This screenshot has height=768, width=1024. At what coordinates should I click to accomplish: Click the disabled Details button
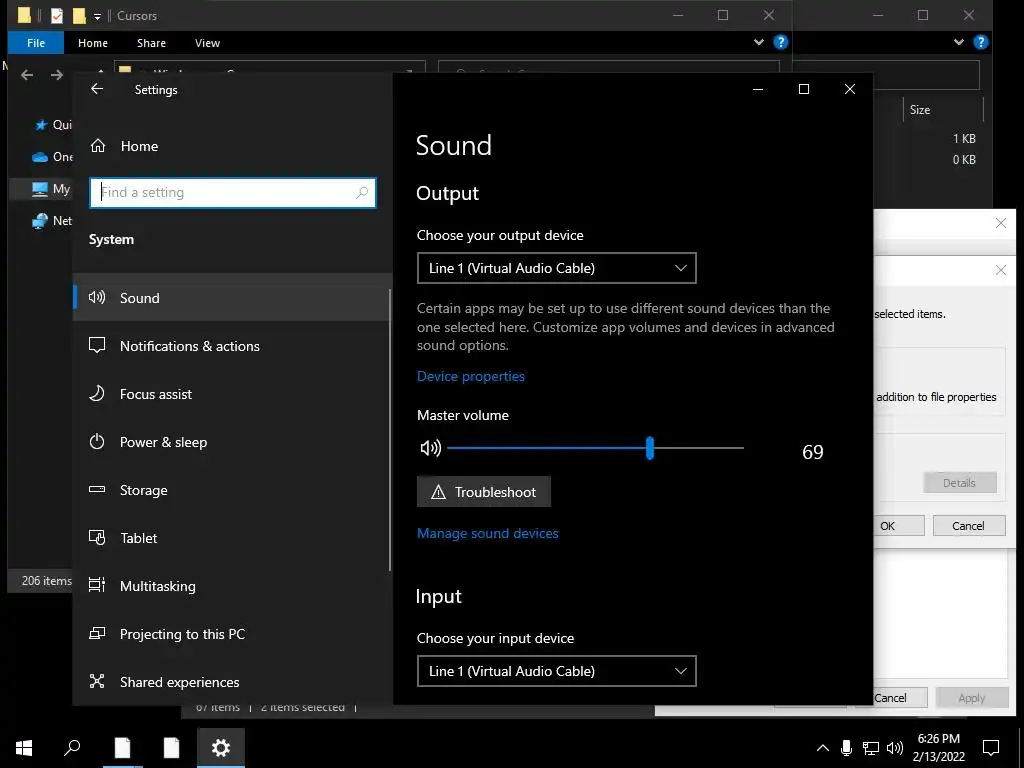(x=959, y=483)
